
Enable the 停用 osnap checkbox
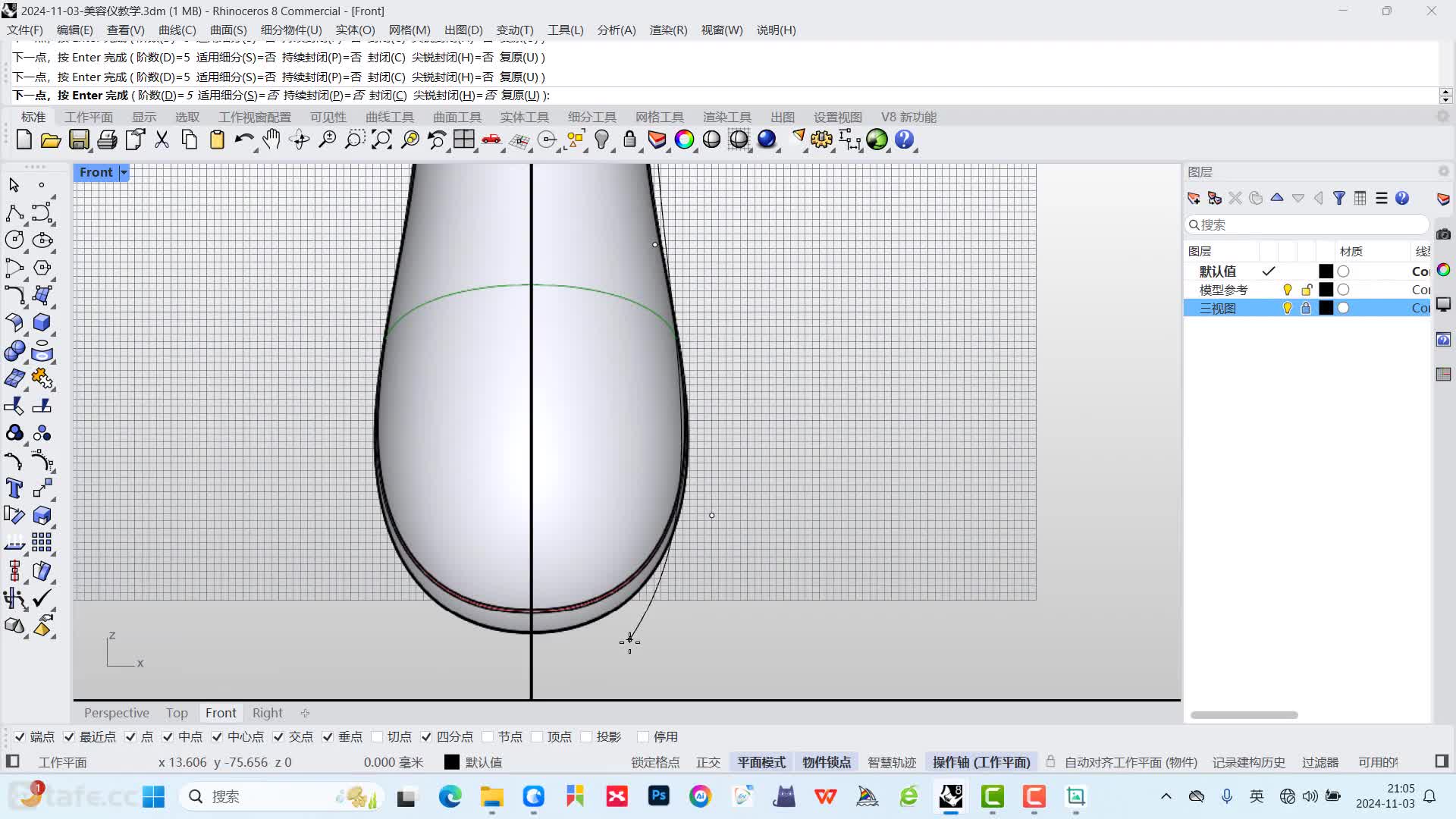point(643,736)
